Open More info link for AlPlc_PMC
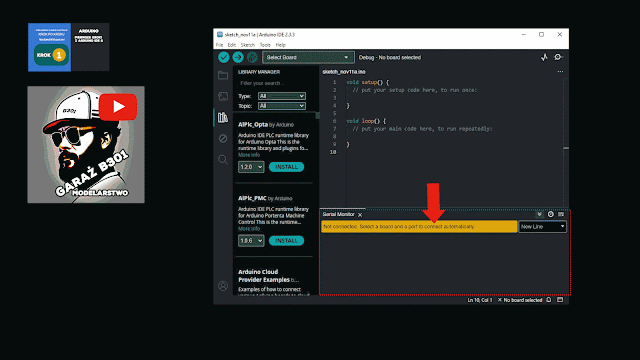 pos(249,229)
